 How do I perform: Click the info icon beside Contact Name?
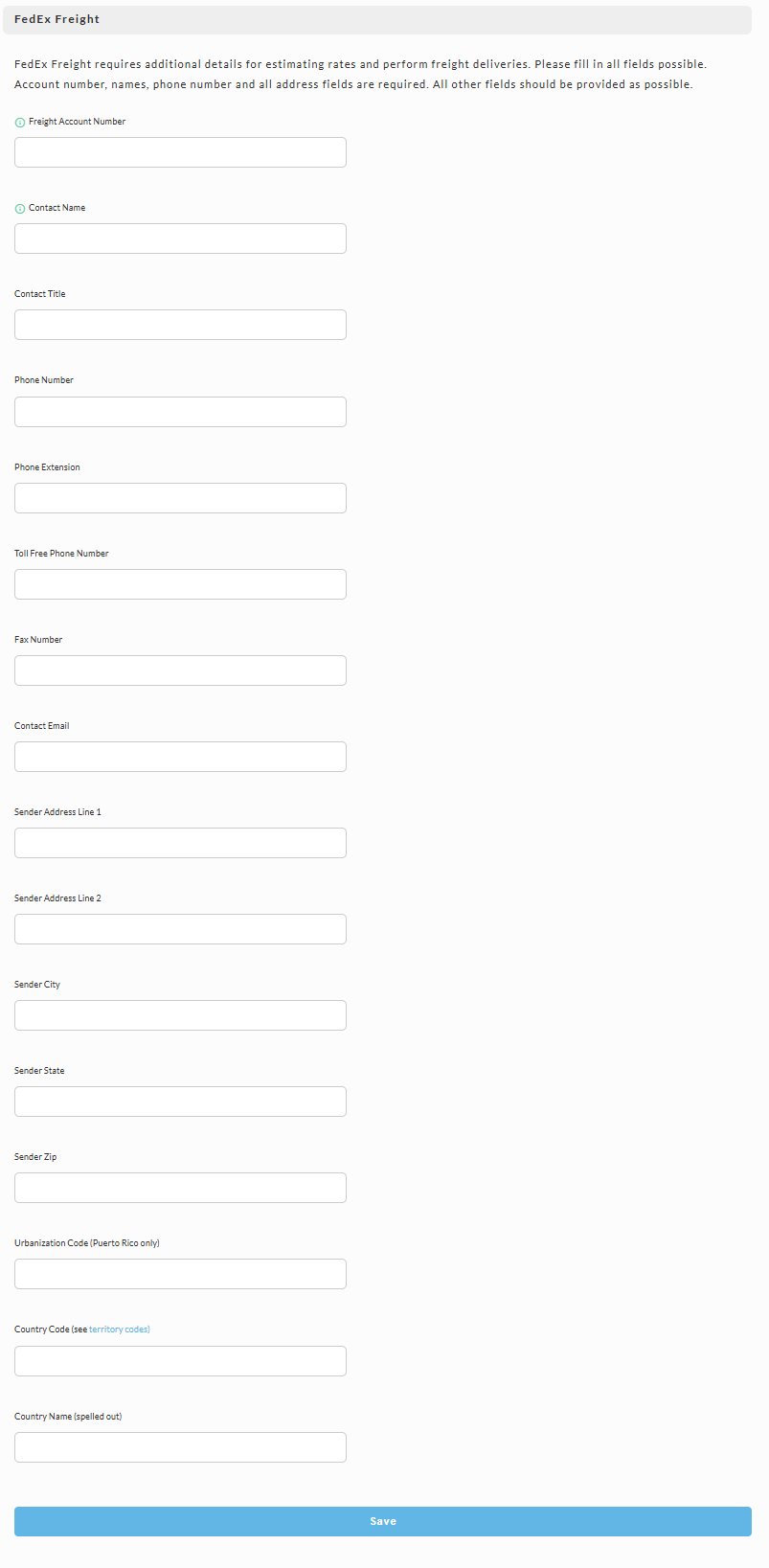[x=20, y=209]
